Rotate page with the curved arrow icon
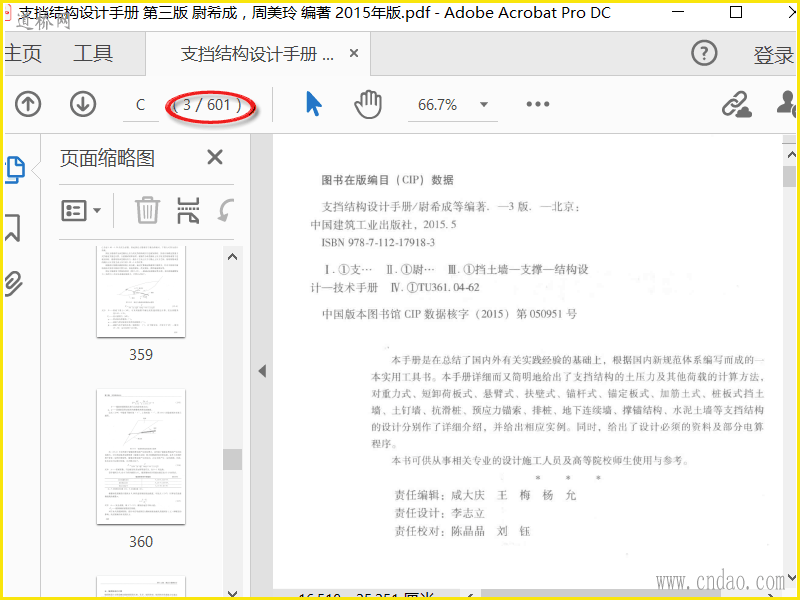Viewport: 800px width, 600px height. 226,210
